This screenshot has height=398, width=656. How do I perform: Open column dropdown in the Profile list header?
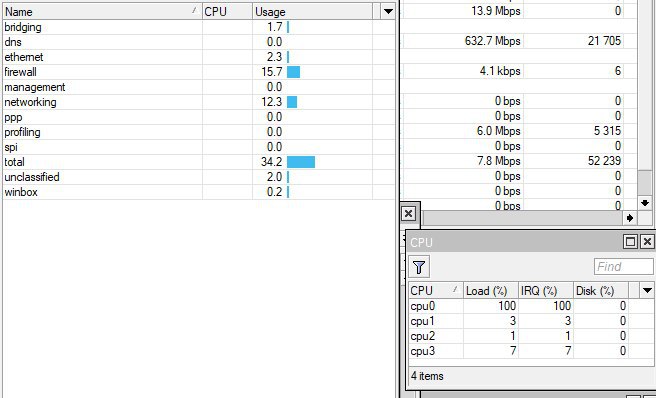click(388, 11)
